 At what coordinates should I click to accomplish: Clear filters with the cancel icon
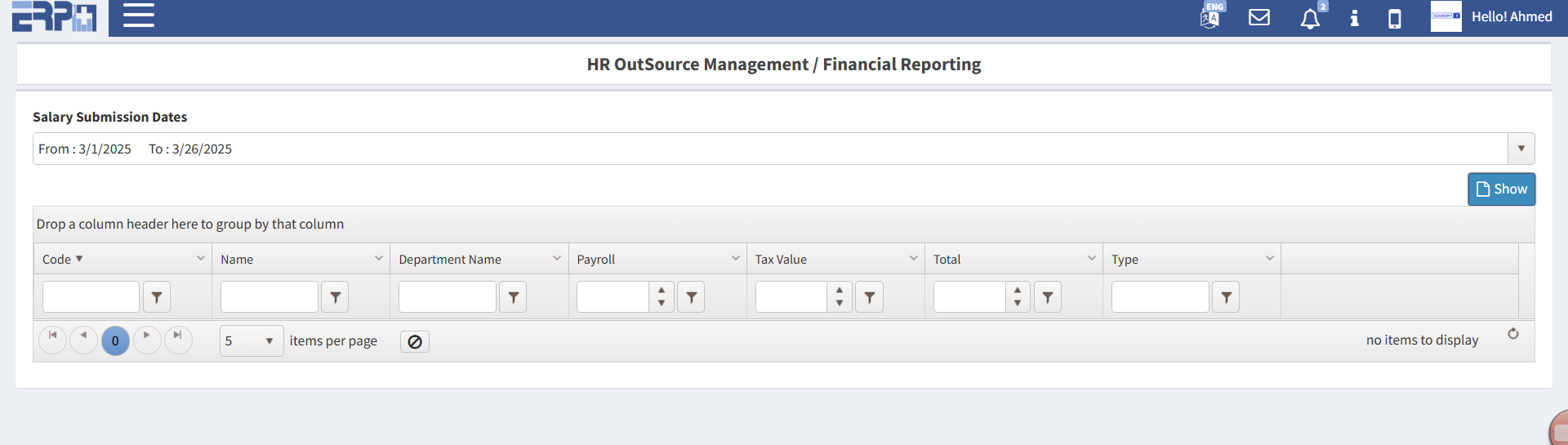[x=415, y=342]
